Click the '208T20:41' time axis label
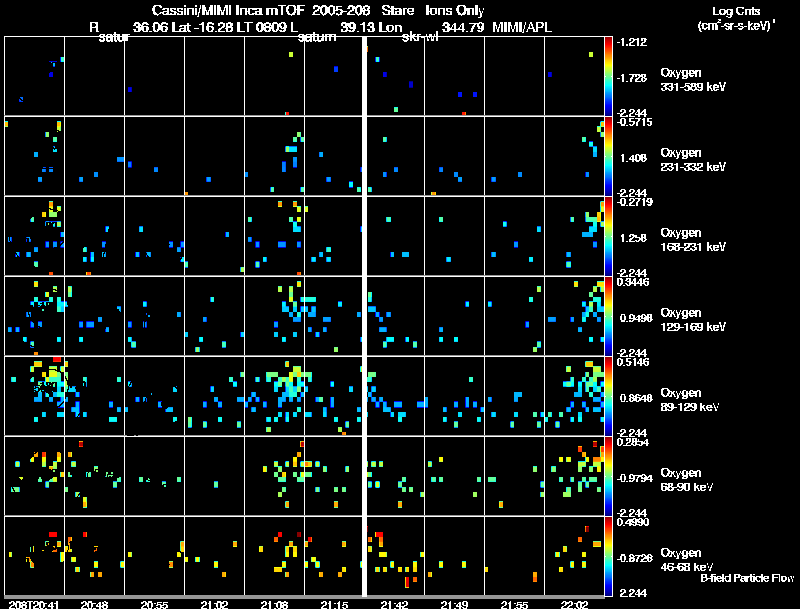 [34, 605]
